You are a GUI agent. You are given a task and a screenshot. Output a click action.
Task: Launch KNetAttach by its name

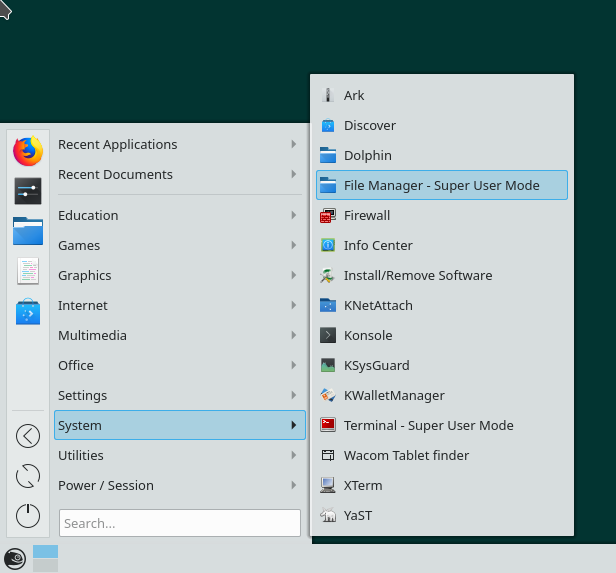[x=378, y=305]
